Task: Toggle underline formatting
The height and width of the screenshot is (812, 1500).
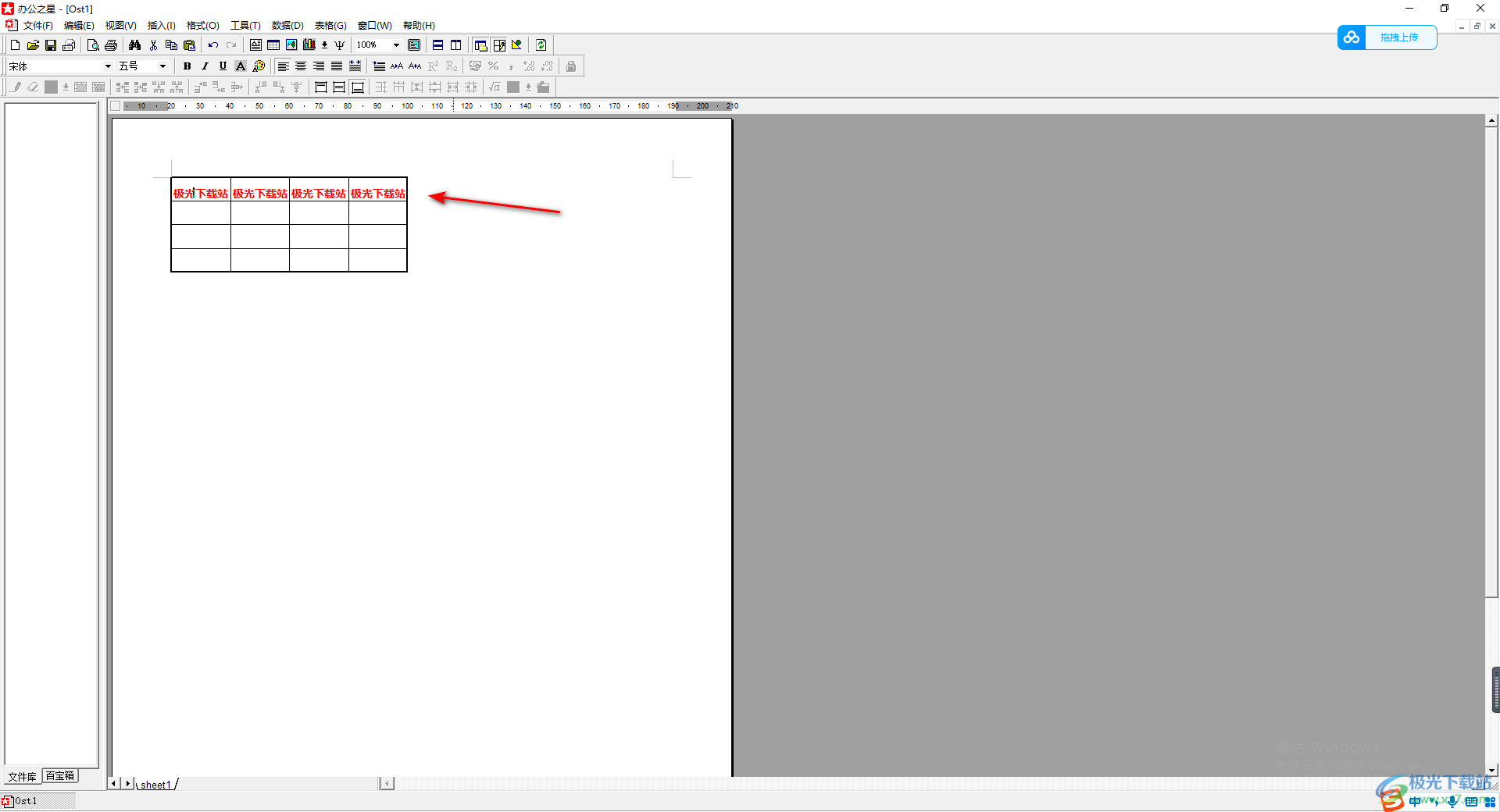Action: click(223, 66)
